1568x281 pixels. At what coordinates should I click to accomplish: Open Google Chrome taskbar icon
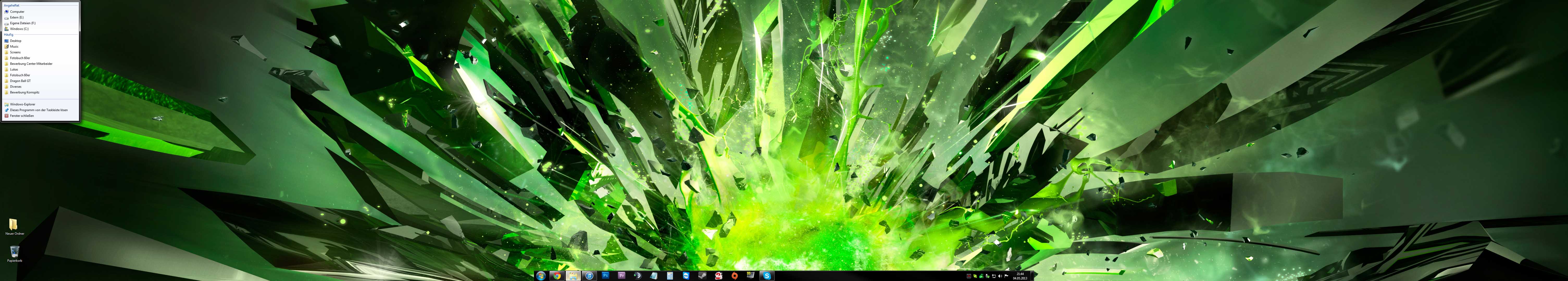pyautogui.click(x=557, y=276)
